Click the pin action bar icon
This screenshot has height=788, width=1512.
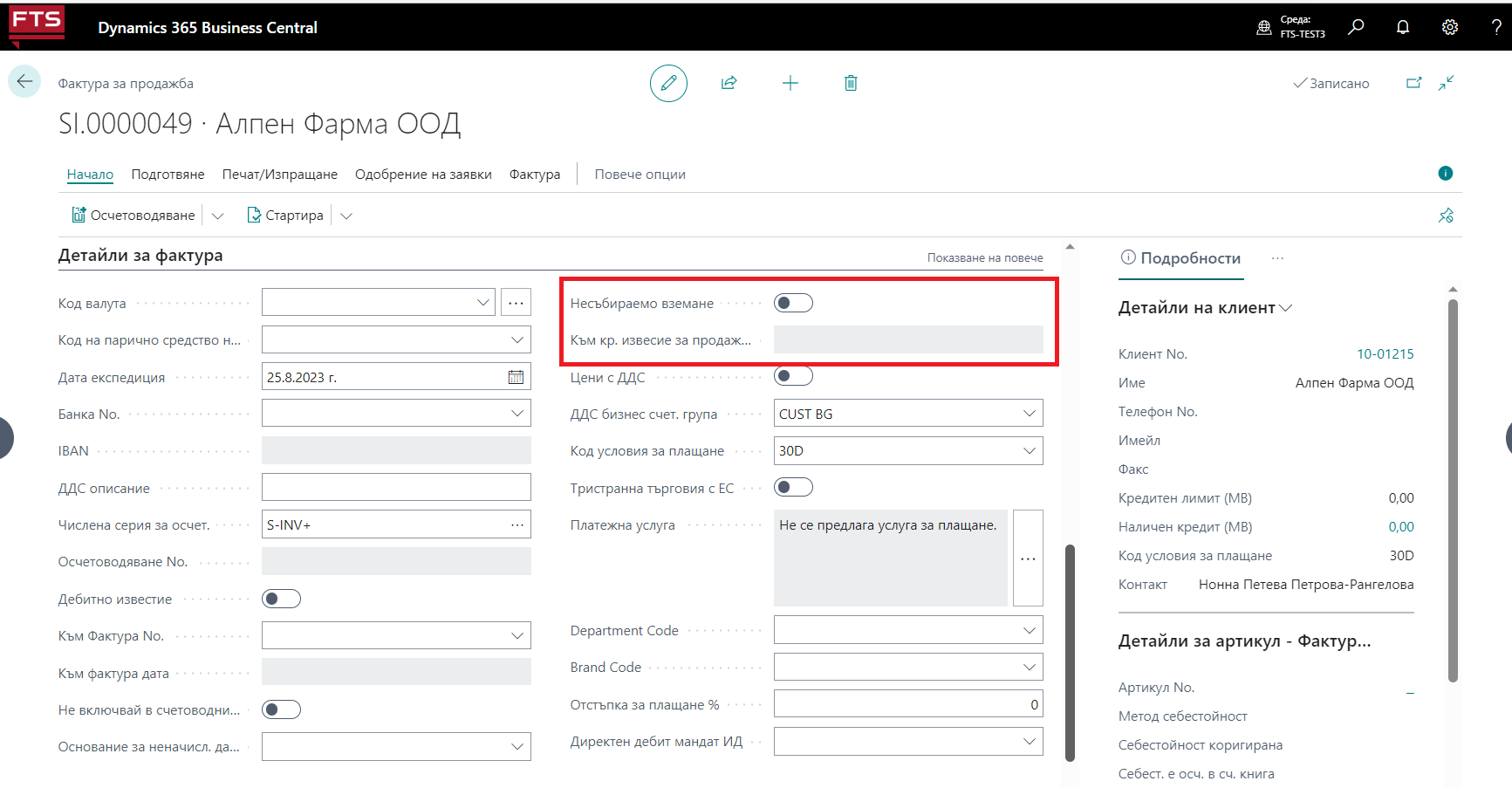[1446, 216]
